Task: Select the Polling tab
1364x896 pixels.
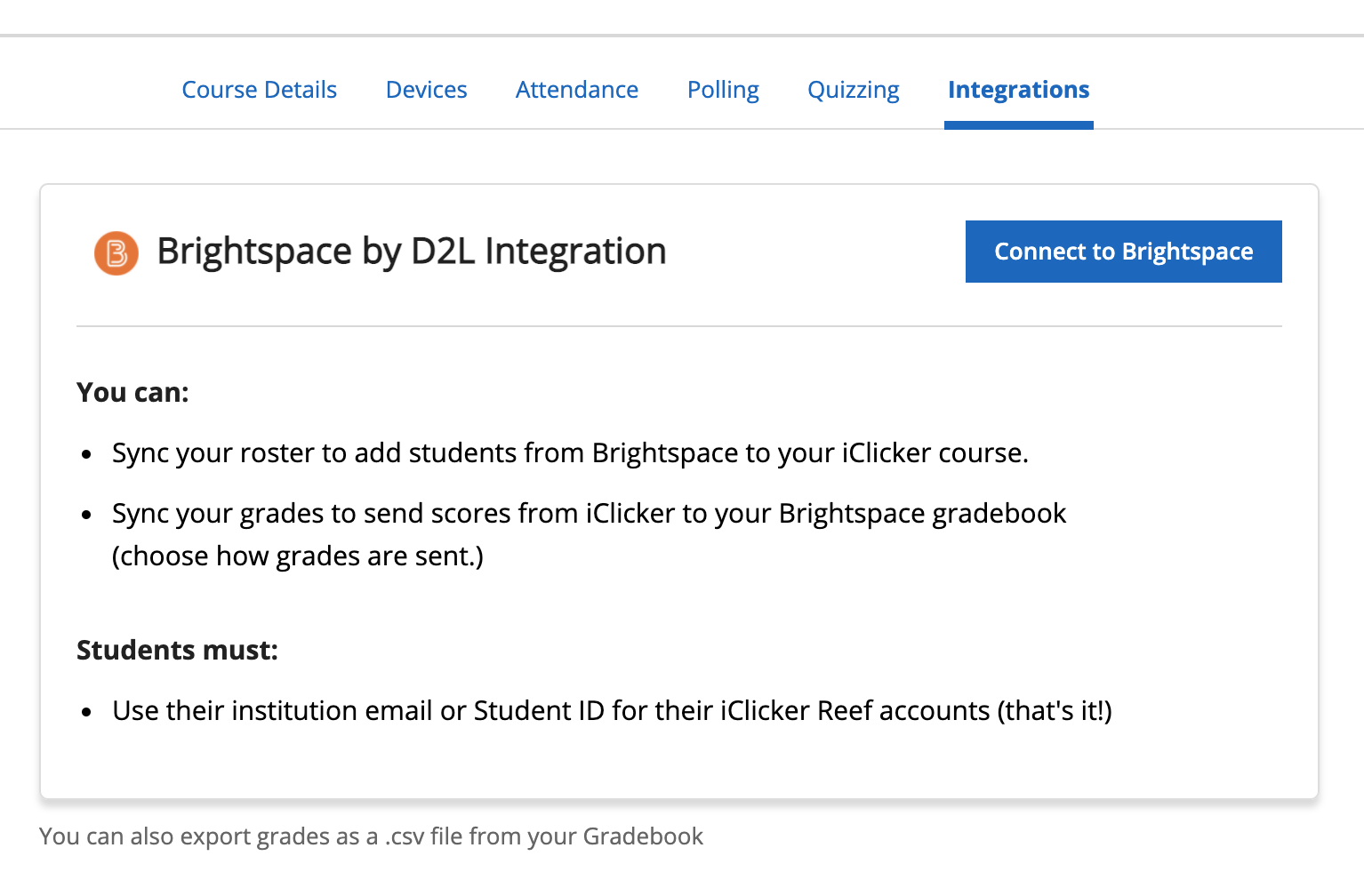Action: click(x=722, y=90)
